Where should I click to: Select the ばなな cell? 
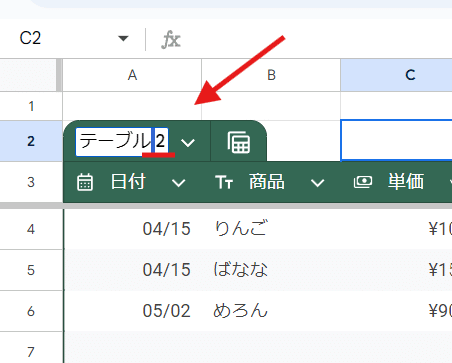(271, 270)
